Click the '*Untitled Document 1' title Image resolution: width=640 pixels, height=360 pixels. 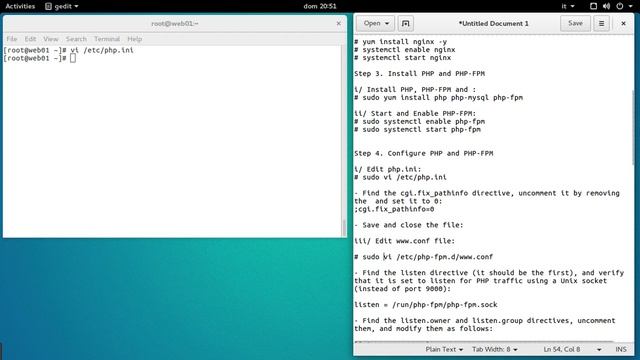[x=493, y=24]
